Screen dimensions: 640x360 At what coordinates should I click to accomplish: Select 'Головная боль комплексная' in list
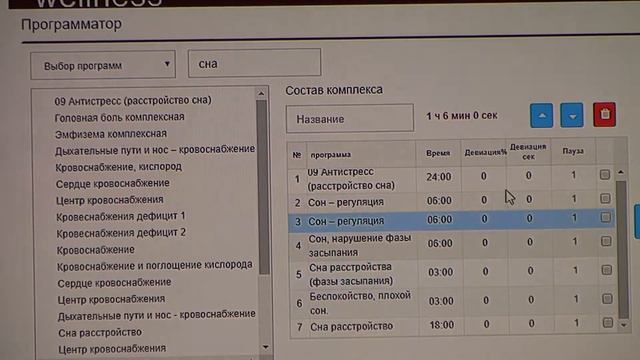120,118
